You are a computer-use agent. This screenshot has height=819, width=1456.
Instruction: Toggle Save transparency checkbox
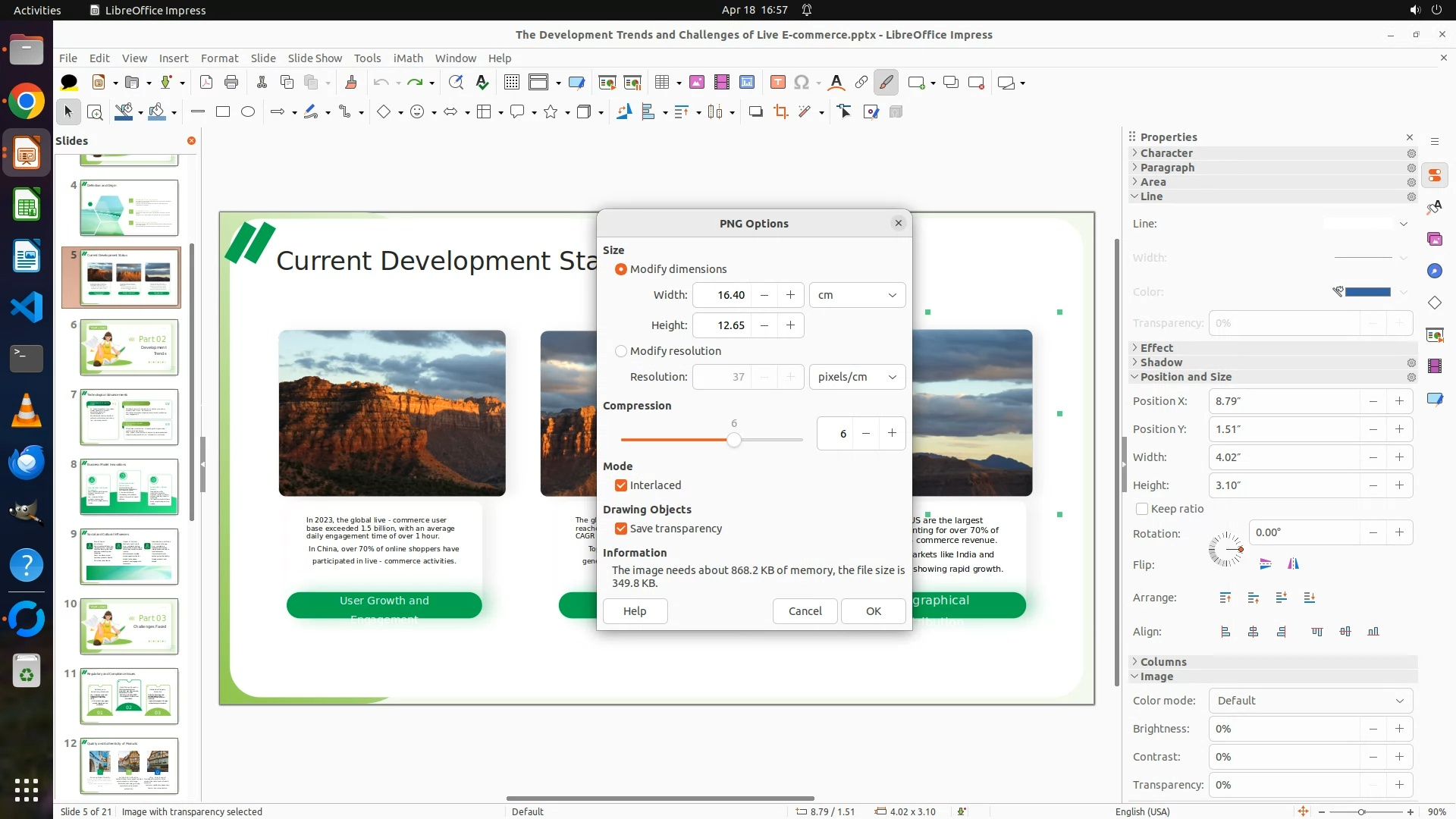point(621,529)
